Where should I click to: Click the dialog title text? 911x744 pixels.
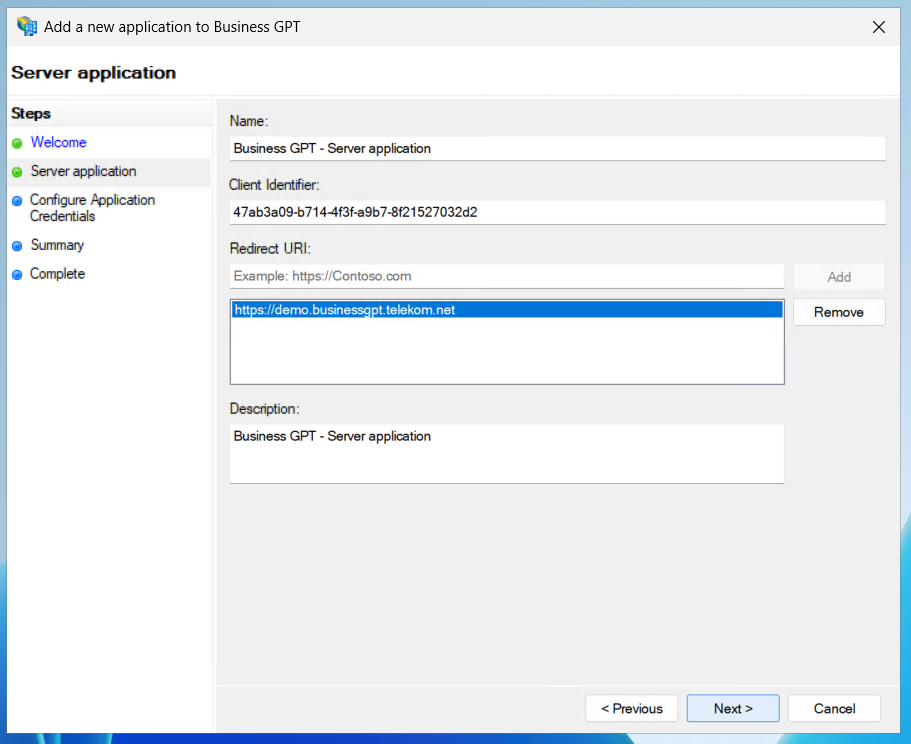coord(172,27)
